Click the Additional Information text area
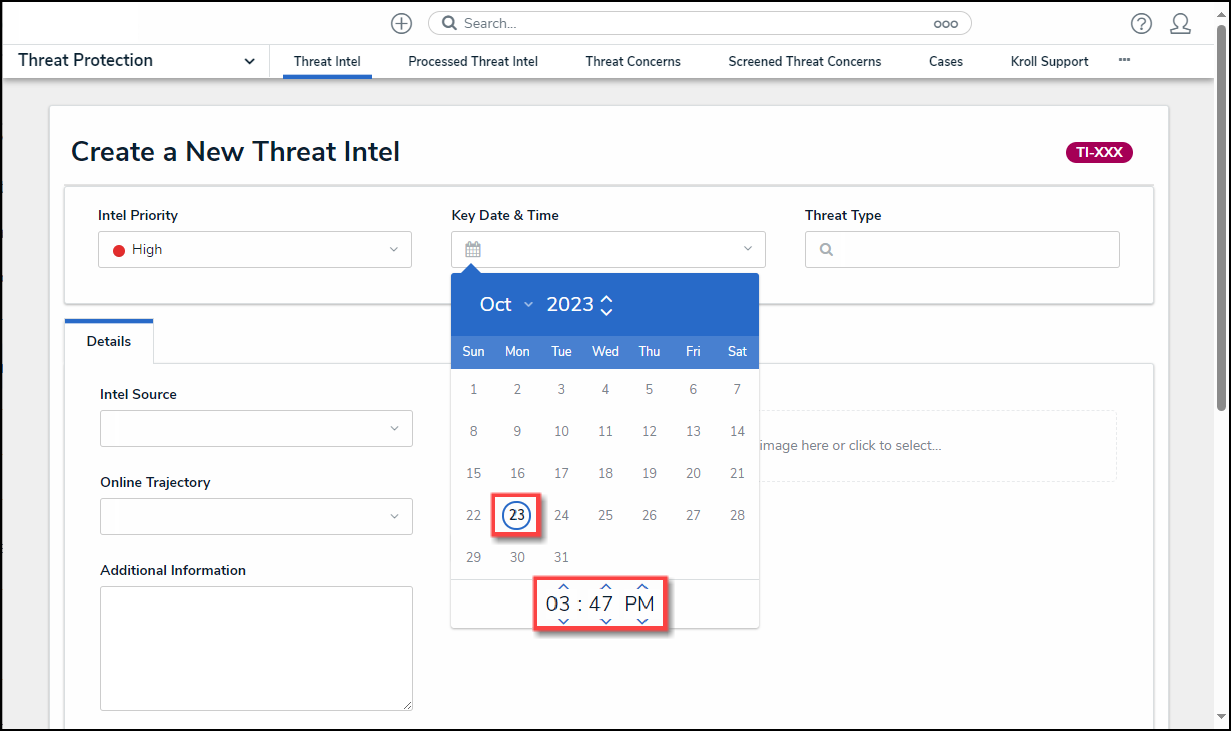This screenshot has width=1231, height=731. pos(256,647)
